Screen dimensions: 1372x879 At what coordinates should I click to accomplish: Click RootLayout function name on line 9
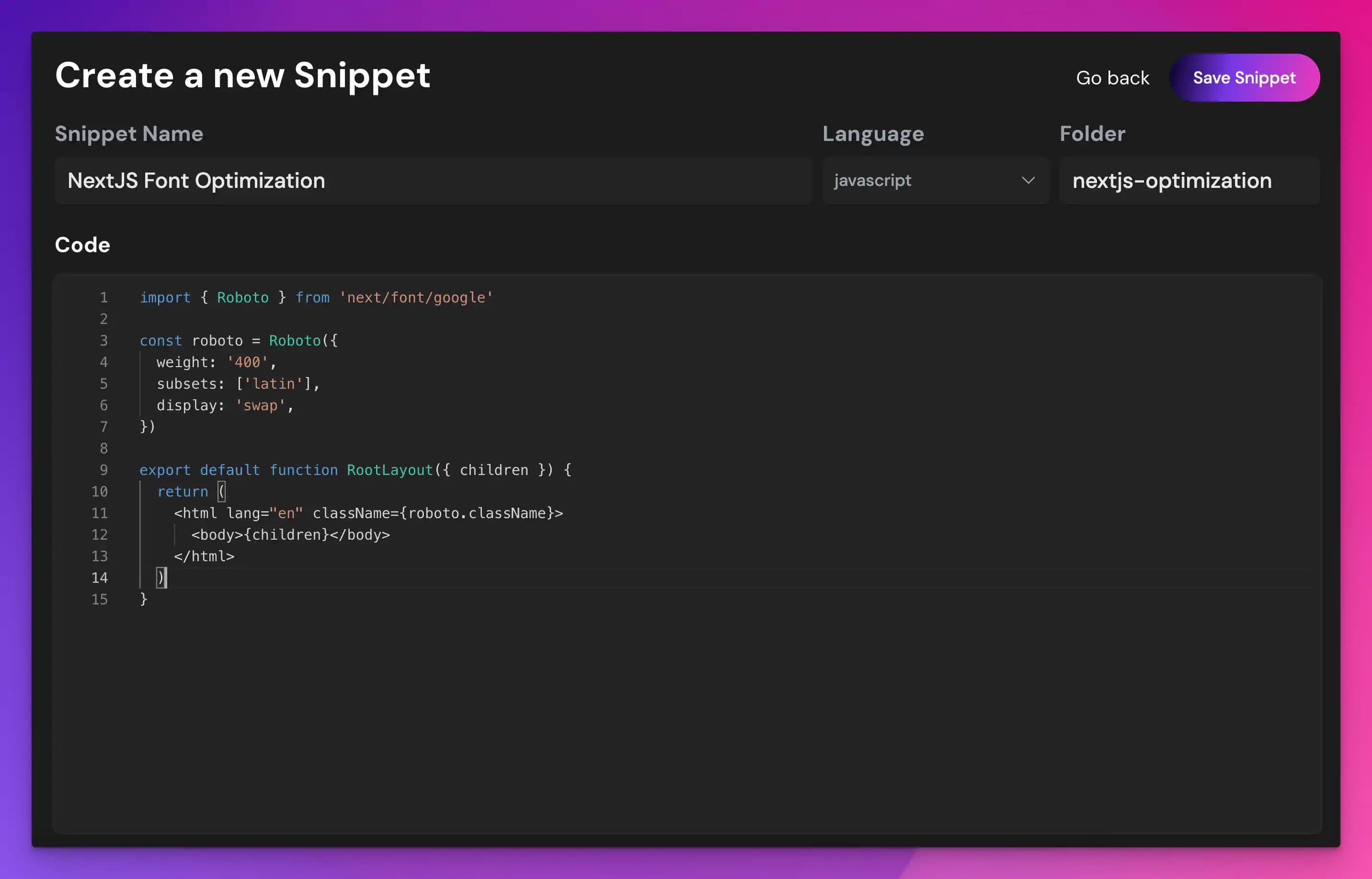[x=389, y=470]
